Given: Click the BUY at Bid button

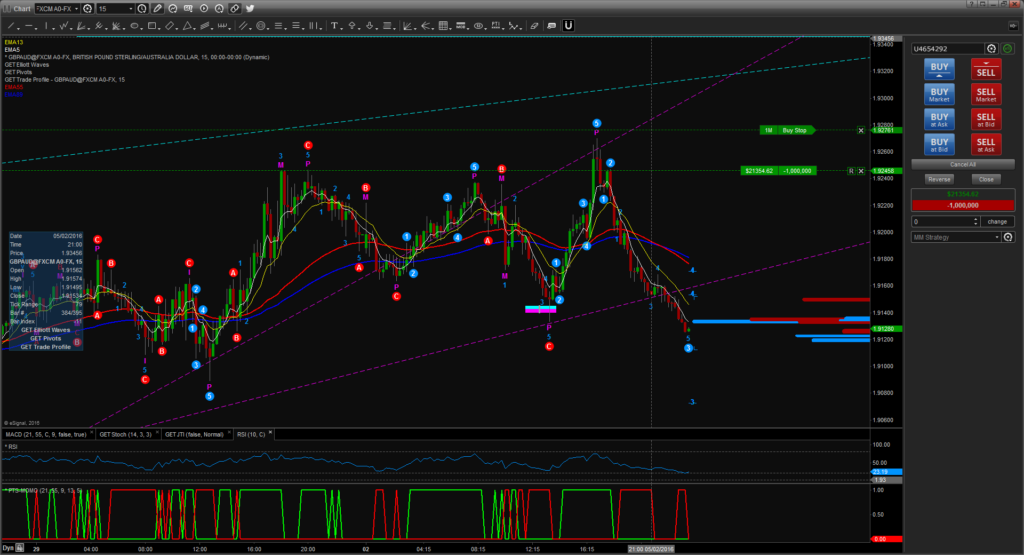Looking at the screenshot, I should point(939,144).
